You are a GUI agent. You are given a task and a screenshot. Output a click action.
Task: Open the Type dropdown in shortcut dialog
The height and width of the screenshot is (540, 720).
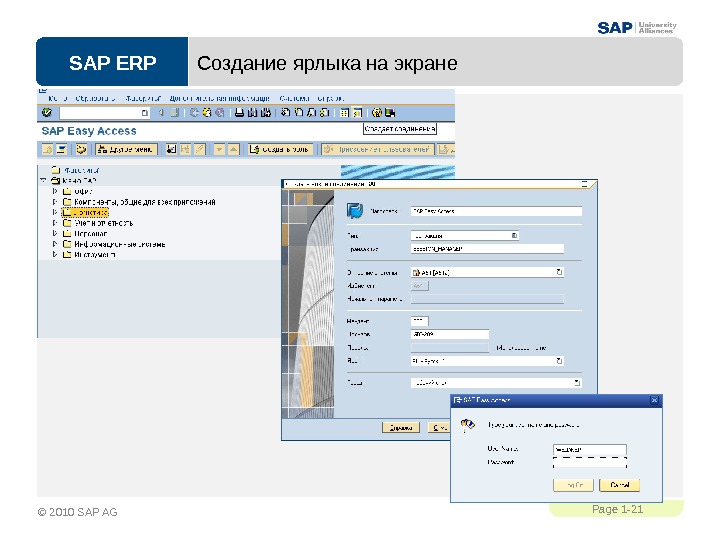tap(514, 236)
